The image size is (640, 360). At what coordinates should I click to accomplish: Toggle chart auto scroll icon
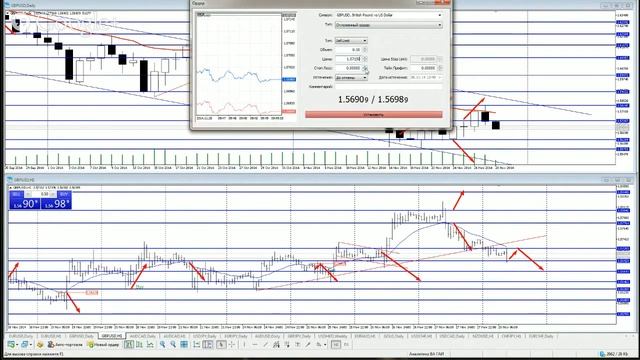196,345
